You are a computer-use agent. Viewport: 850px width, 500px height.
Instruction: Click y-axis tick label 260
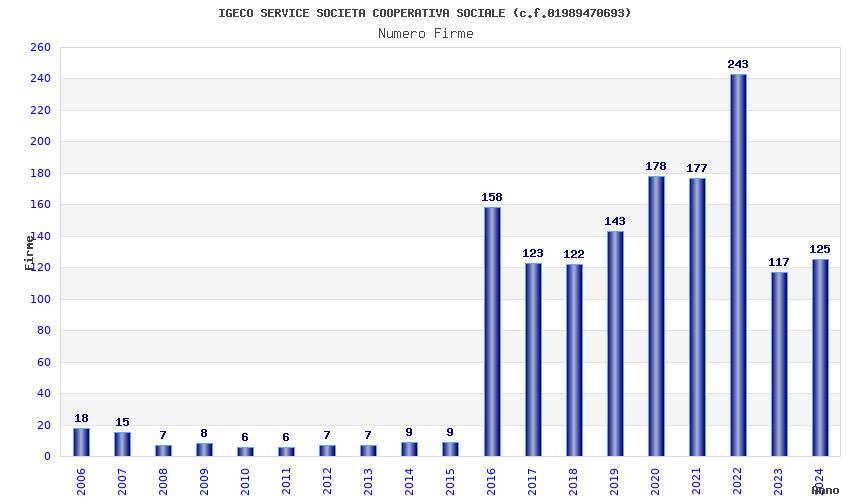click(x=41, y=47)
